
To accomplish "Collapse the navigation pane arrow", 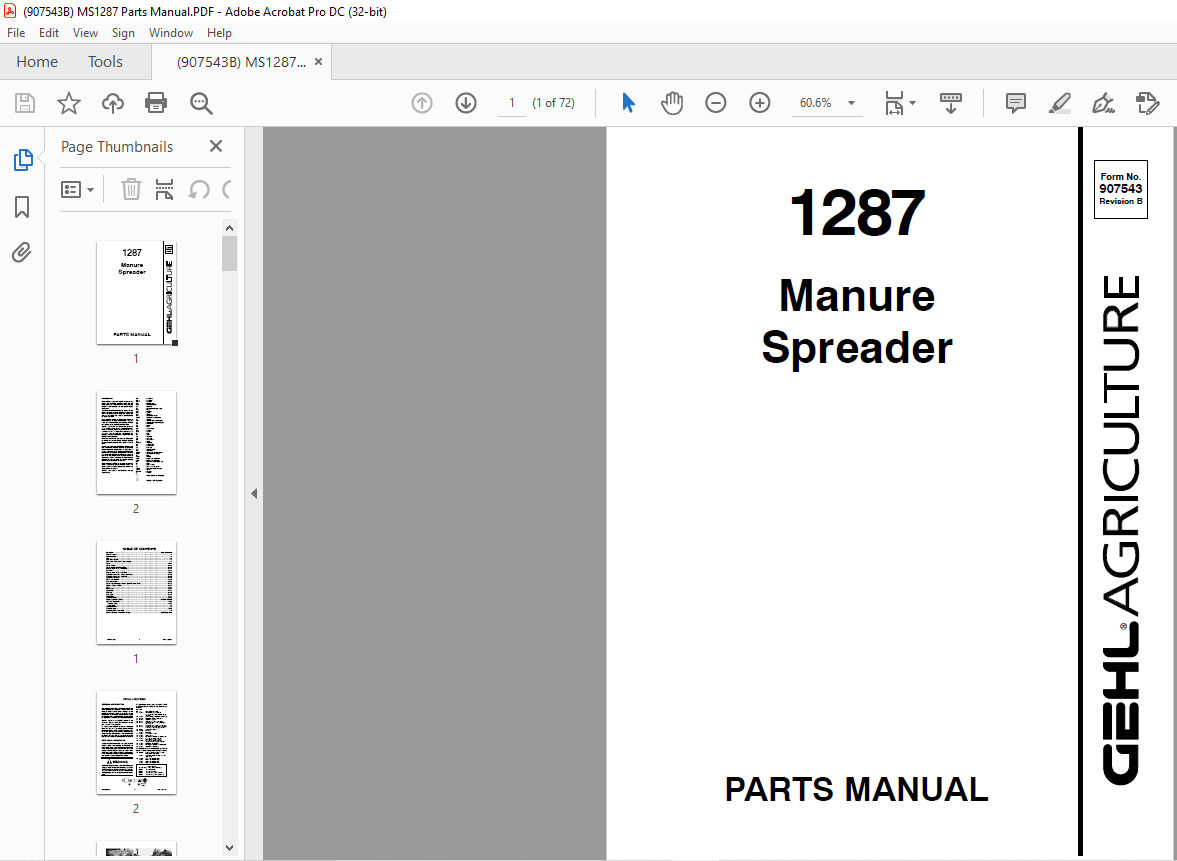I will click(254, 493).
